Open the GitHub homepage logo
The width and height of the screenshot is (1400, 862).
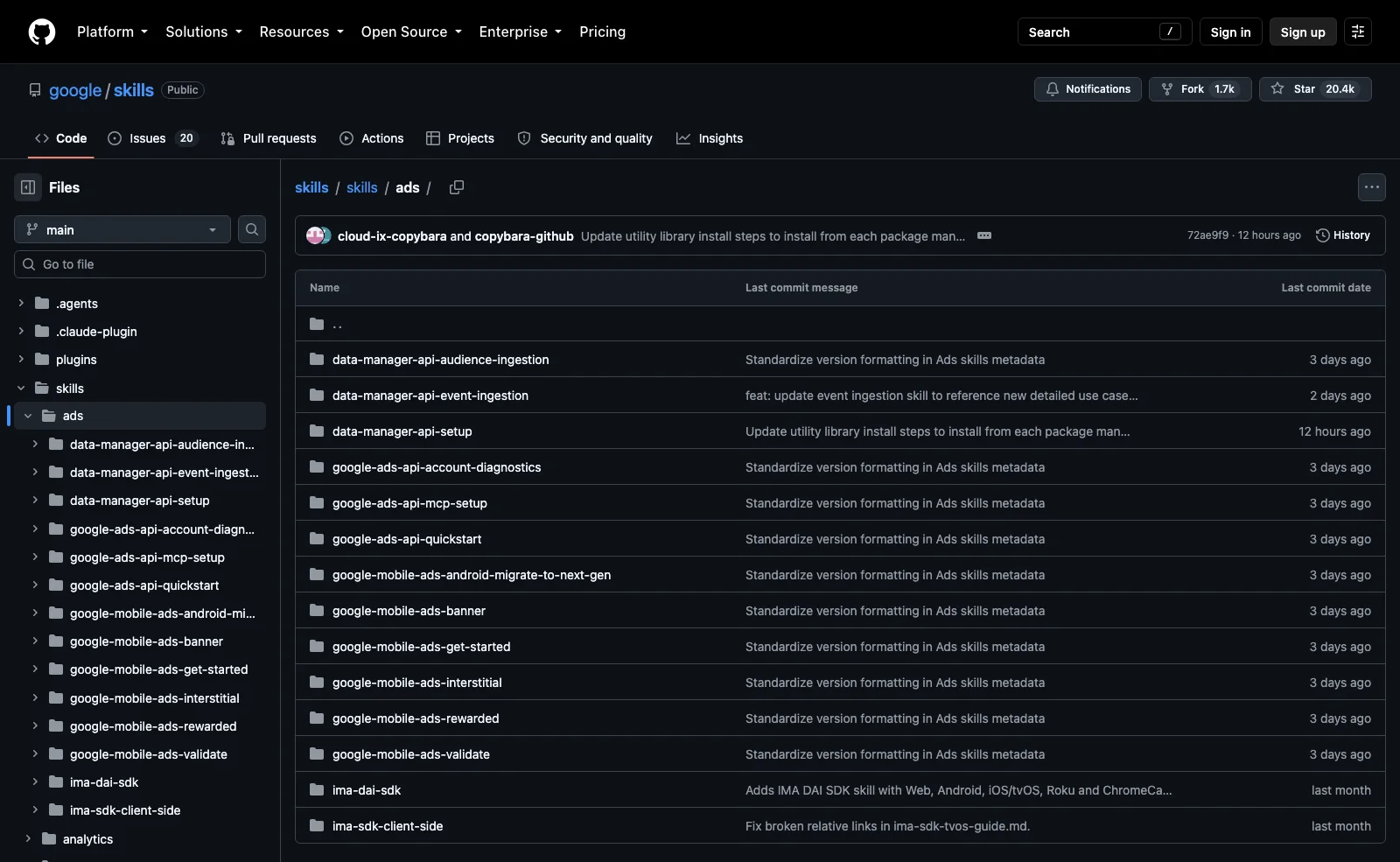tap(42, 32)
